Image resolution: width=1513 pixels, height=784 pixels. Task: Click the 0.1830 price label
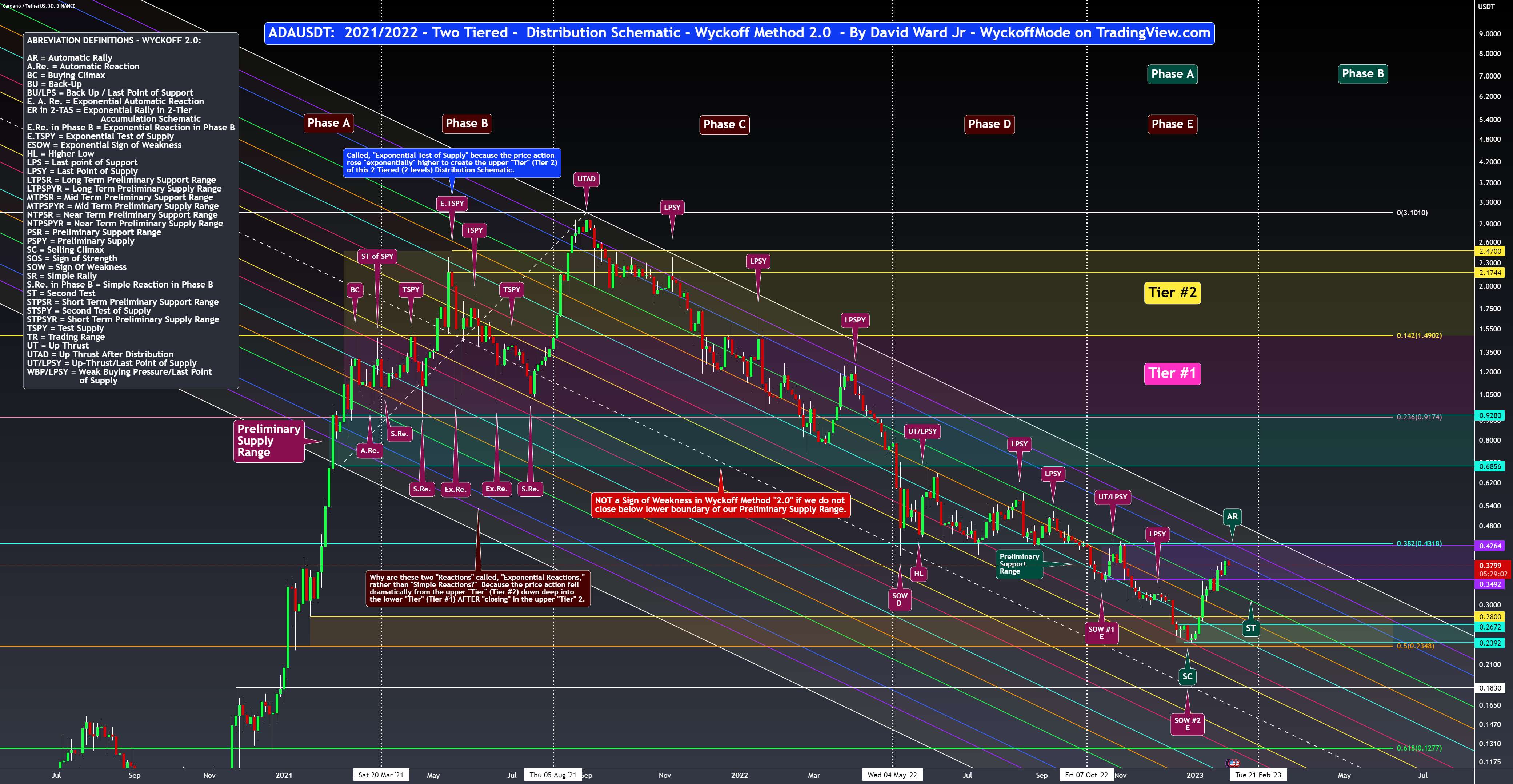1490,688
